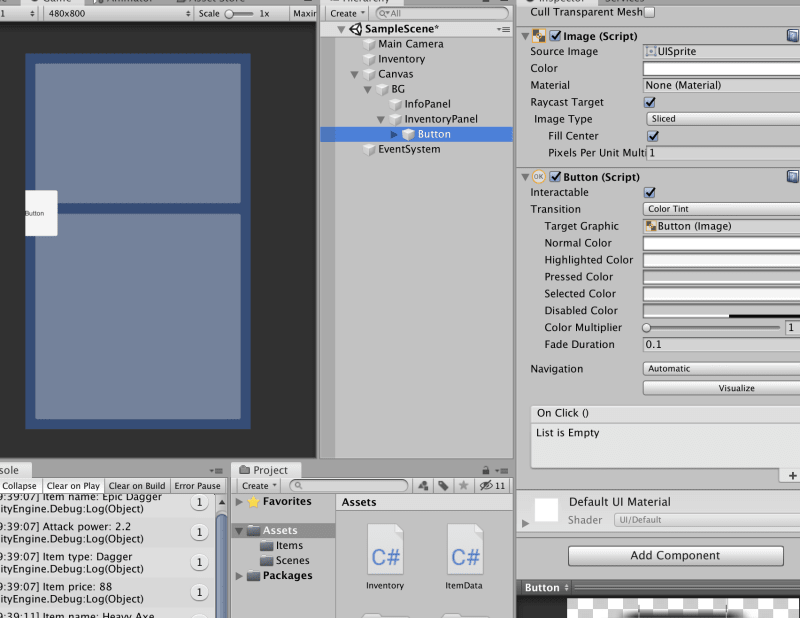The image size is (800, 618).
Task: Click Search by Type icon in Project
Action: click(423, 486)
